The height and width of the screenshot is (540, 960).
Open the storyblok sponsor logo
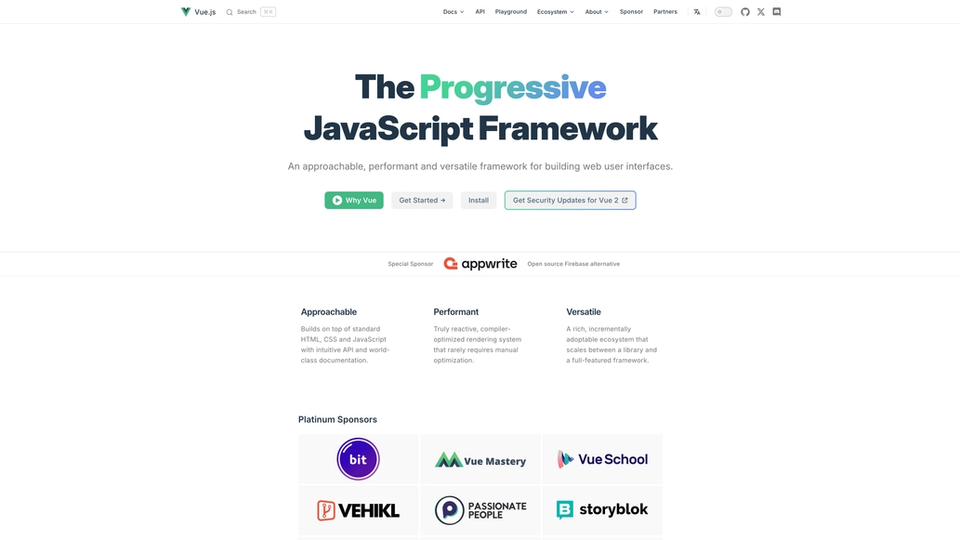pos(602,509)
